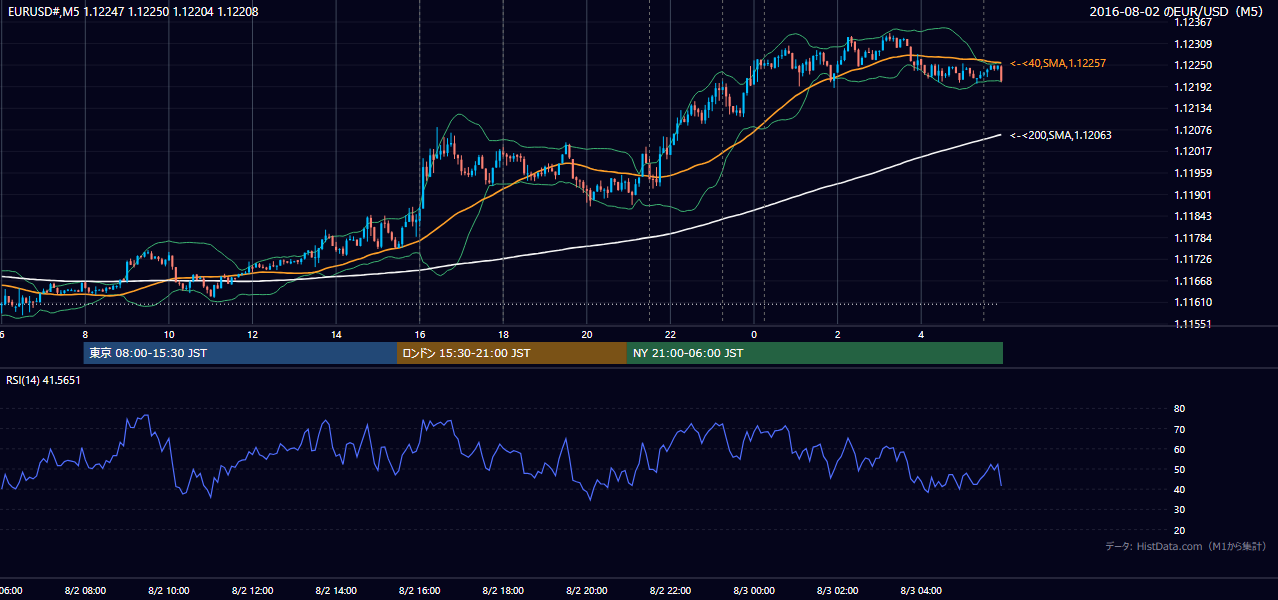1278x600 pixels.
Task: Click hour tick 0 under price chart
Action: pos(754,334)
